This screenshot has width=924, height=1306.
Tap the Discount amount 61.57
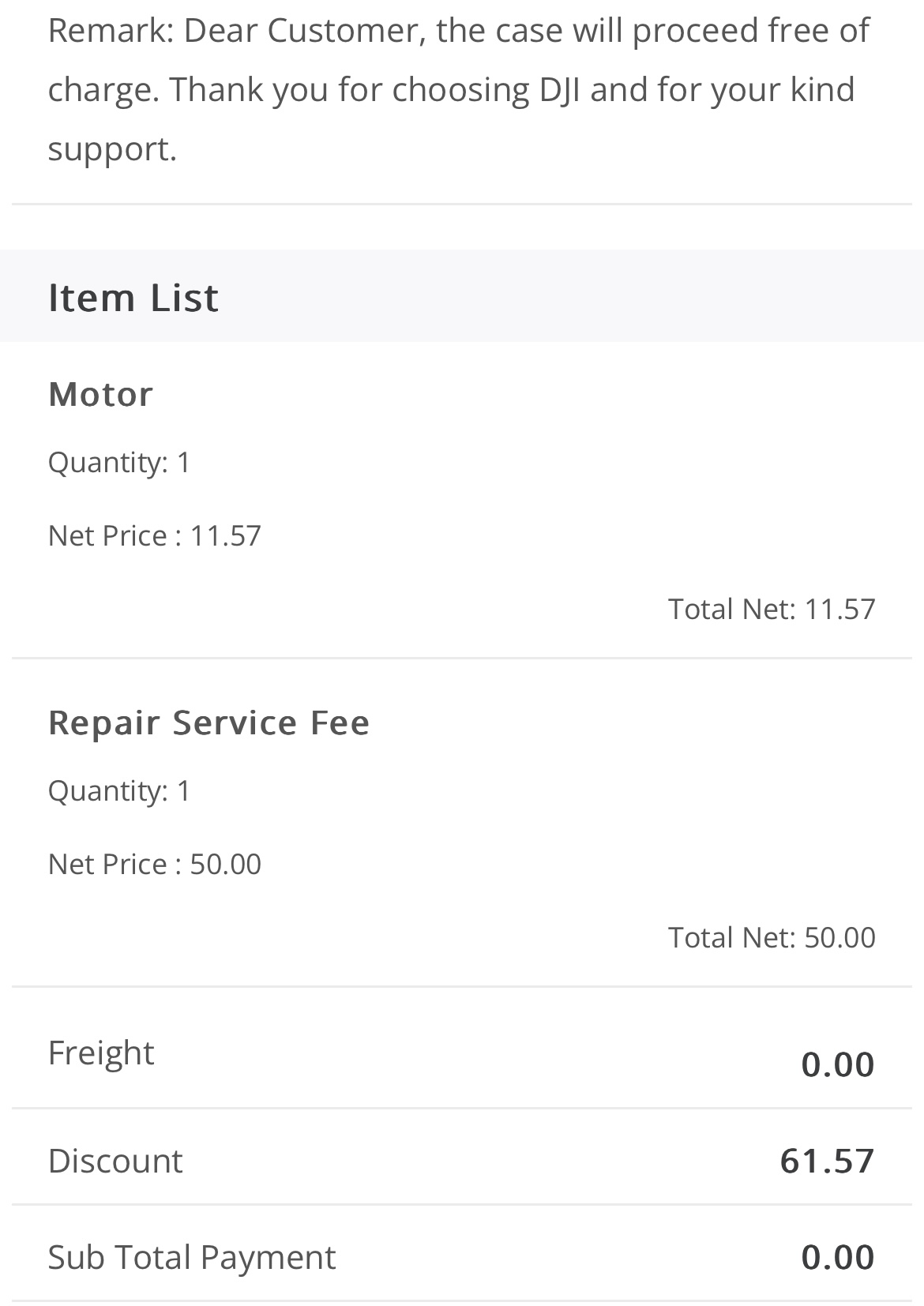pyautogui.click(x=827, y=1161)
